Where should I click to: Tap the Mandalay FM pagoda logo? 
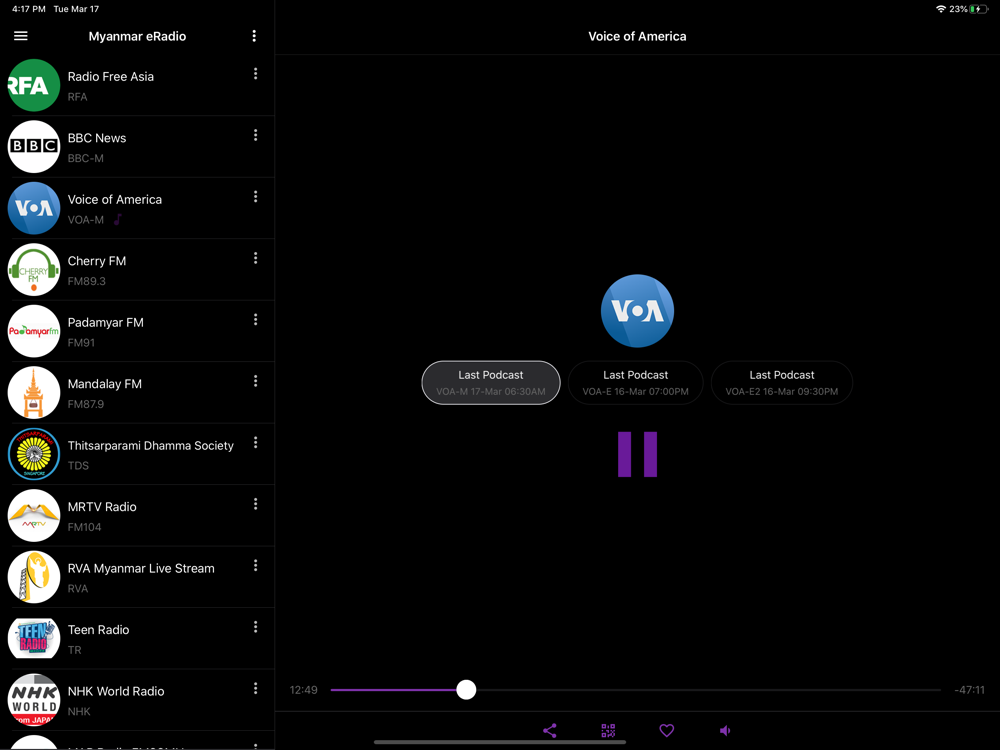pyautogui.click(x=34, y=392)
